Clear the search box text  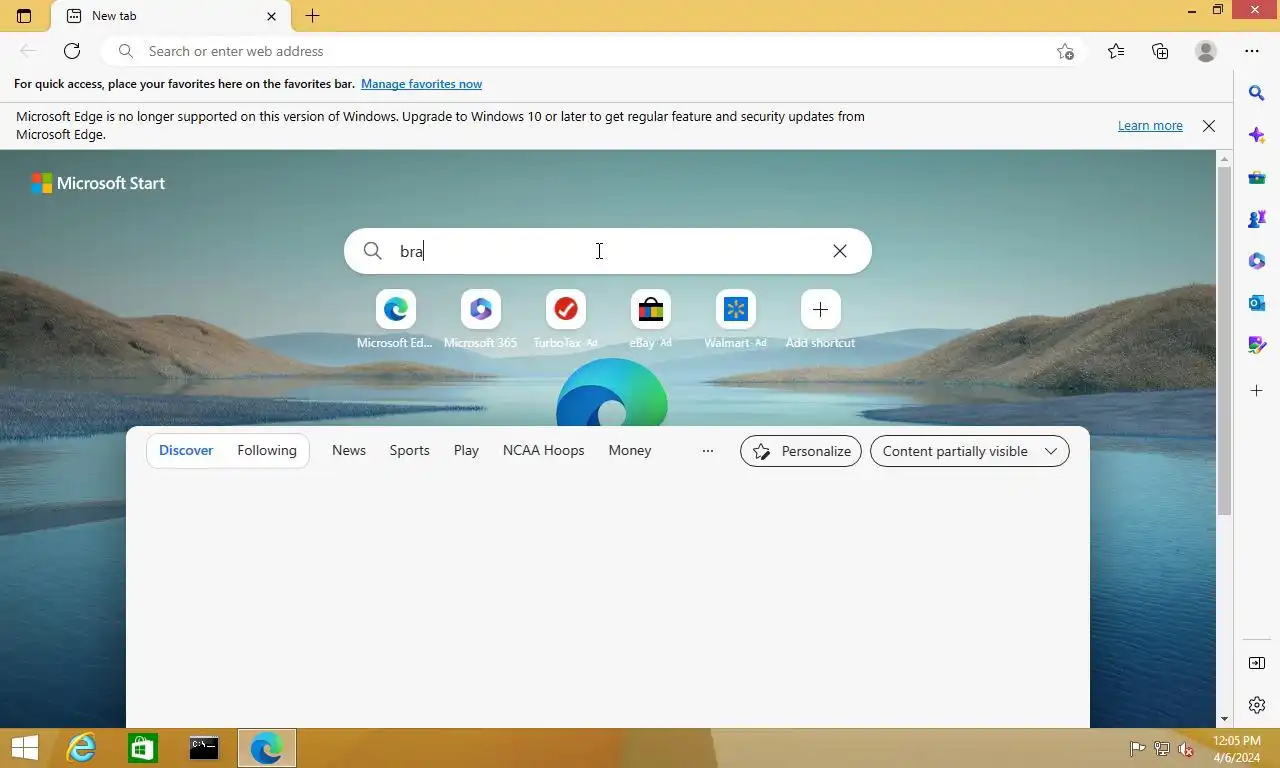pyautogui.click(x=840, y=251)
